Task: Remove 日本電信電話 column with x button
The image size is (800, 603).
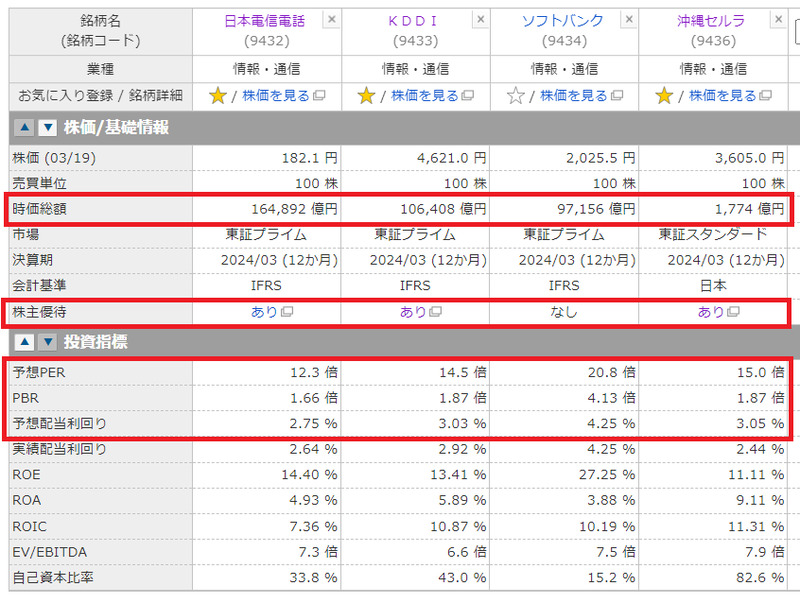Action: click(x=332, y=19)
